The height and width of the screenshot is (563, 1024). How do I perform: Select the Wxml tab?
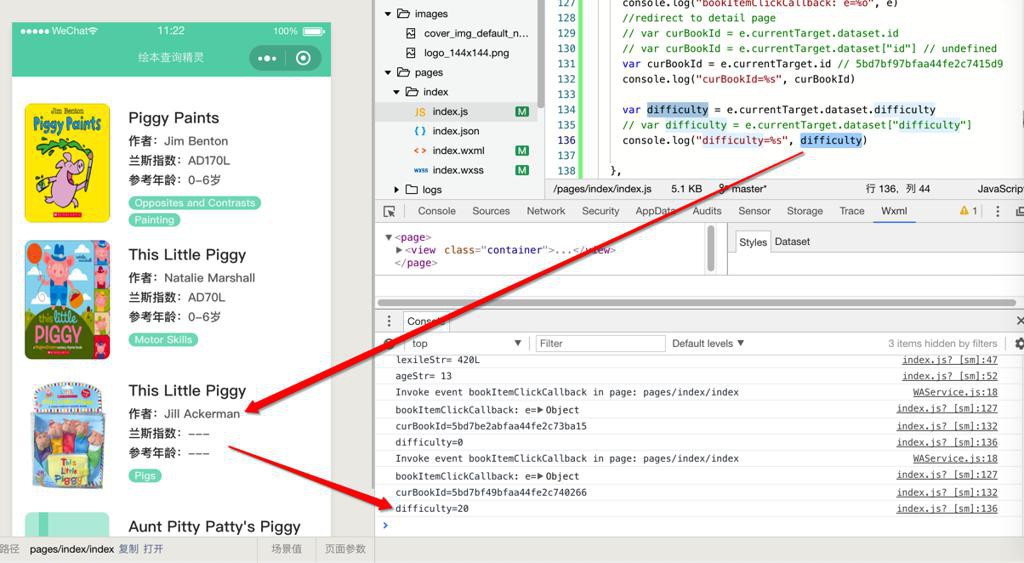coord(894,211)
